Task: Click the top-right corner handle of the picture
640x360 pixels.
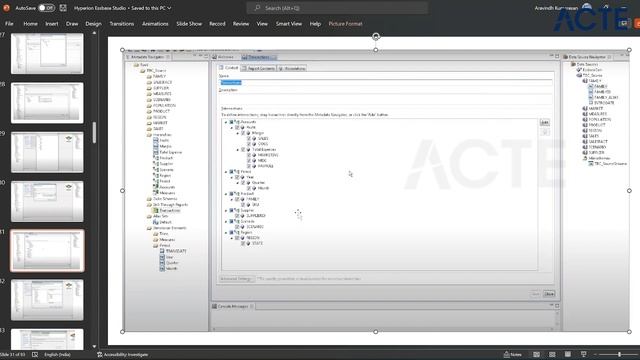Action: click(x=629, y=50)
